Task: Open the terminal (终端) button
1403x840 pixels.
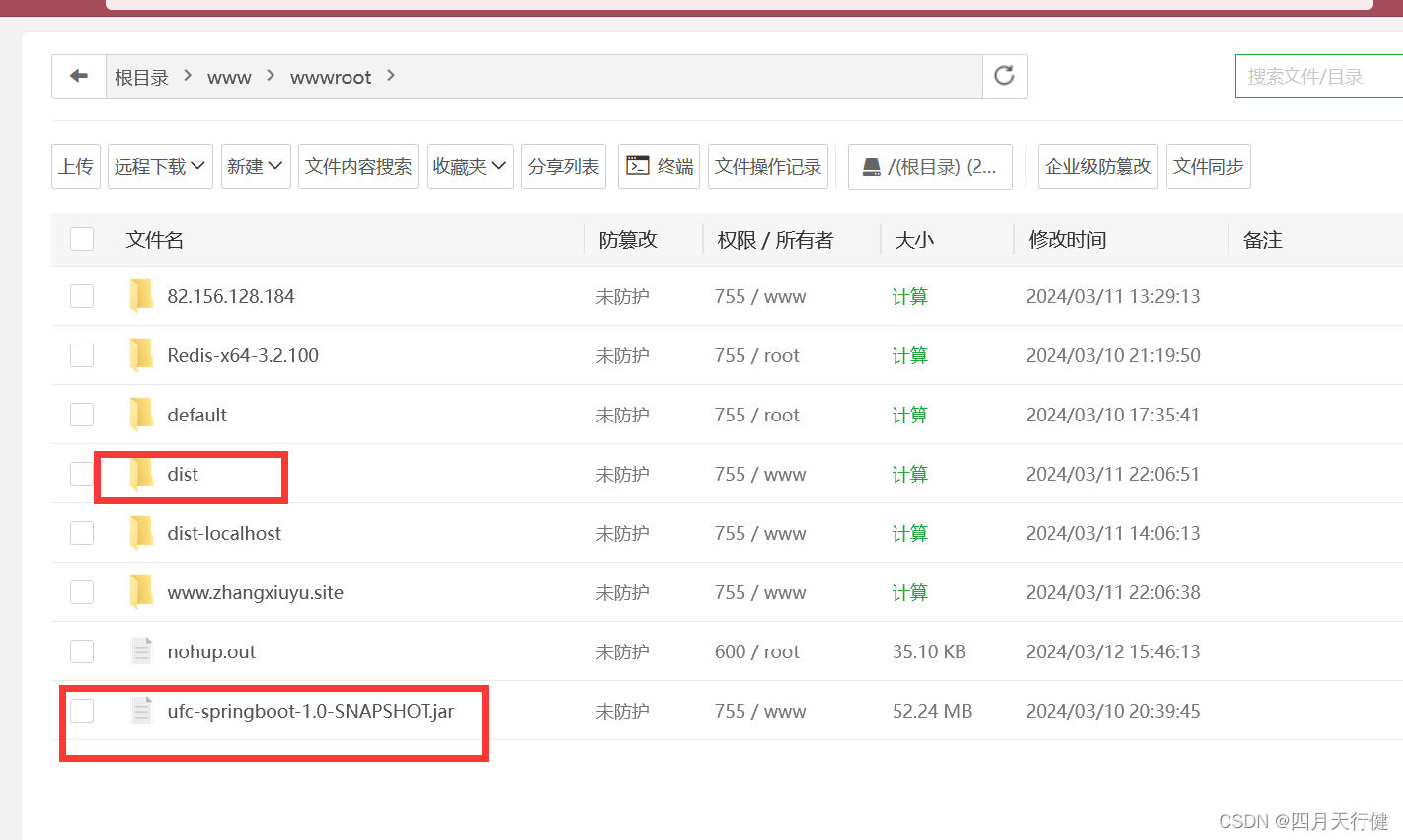Action: click(660, 166)
